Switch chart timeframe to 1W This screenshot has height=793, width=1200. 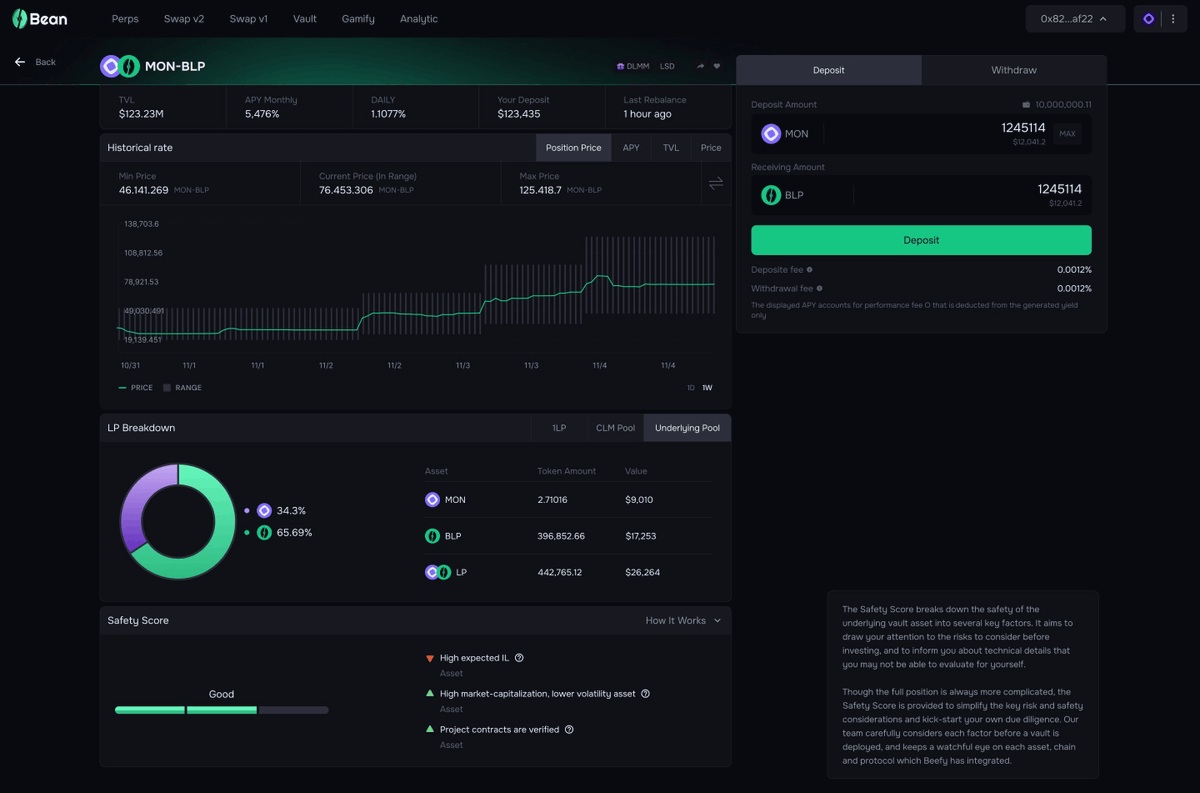707,388
